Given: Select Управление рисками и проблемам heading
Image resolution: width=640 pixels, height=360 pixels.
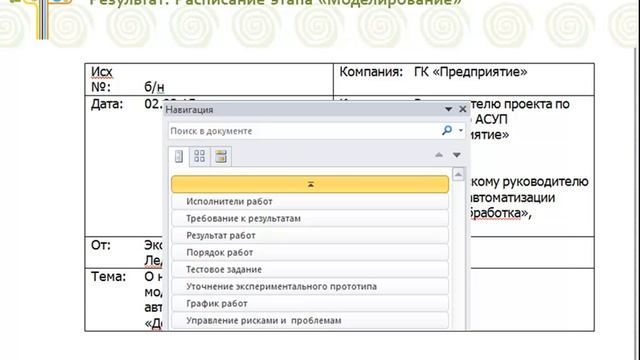Looking at the screenshot, I should tap(310, 321).
